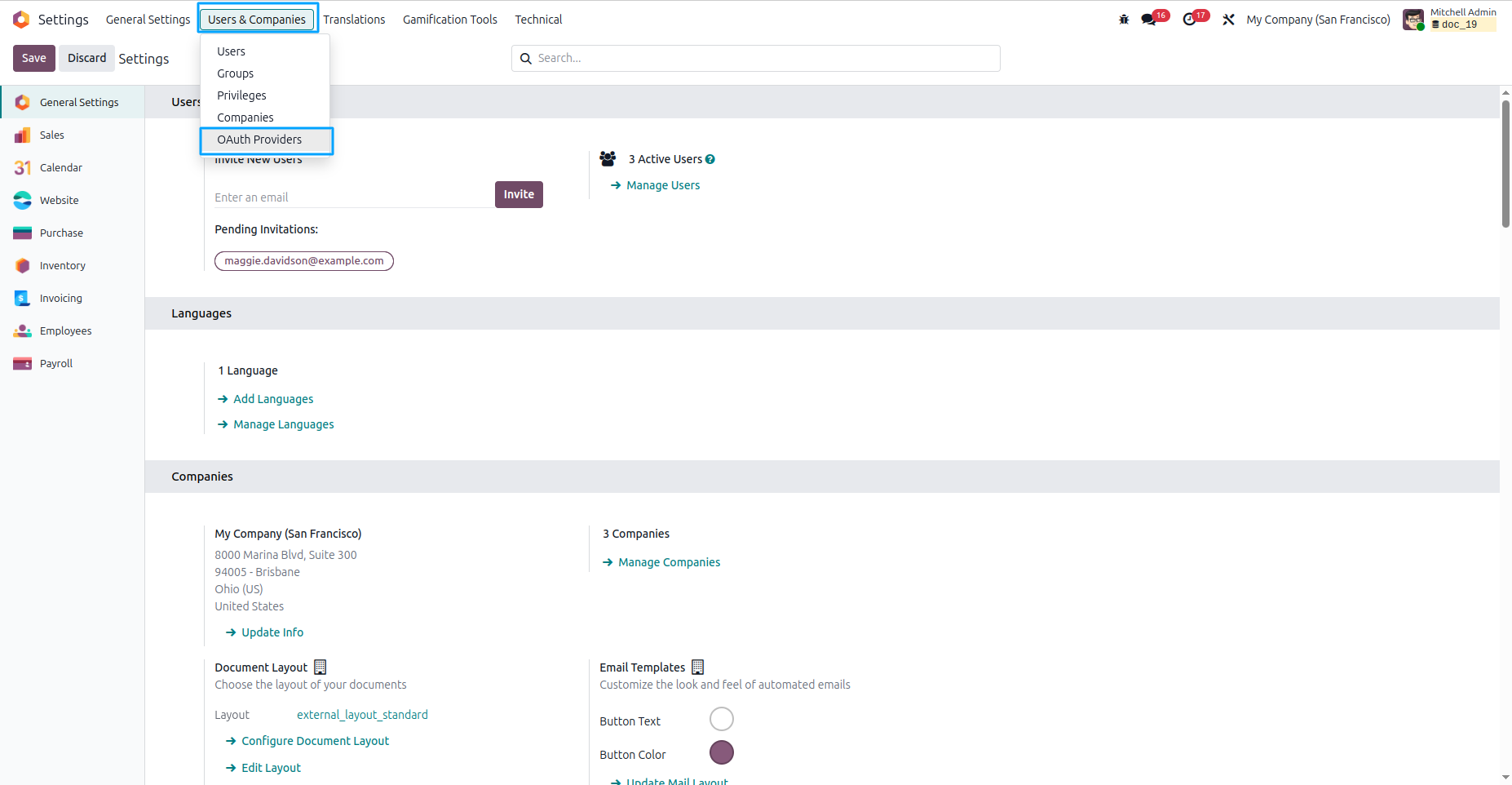This screenshot has height=785, width=1512.
Task: Expand the Technical menu
Action: [538, 20]
